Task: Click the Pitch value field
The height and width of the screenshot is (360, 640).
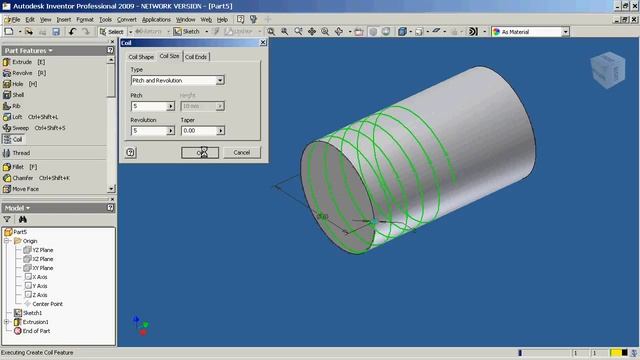Action: 149,106
